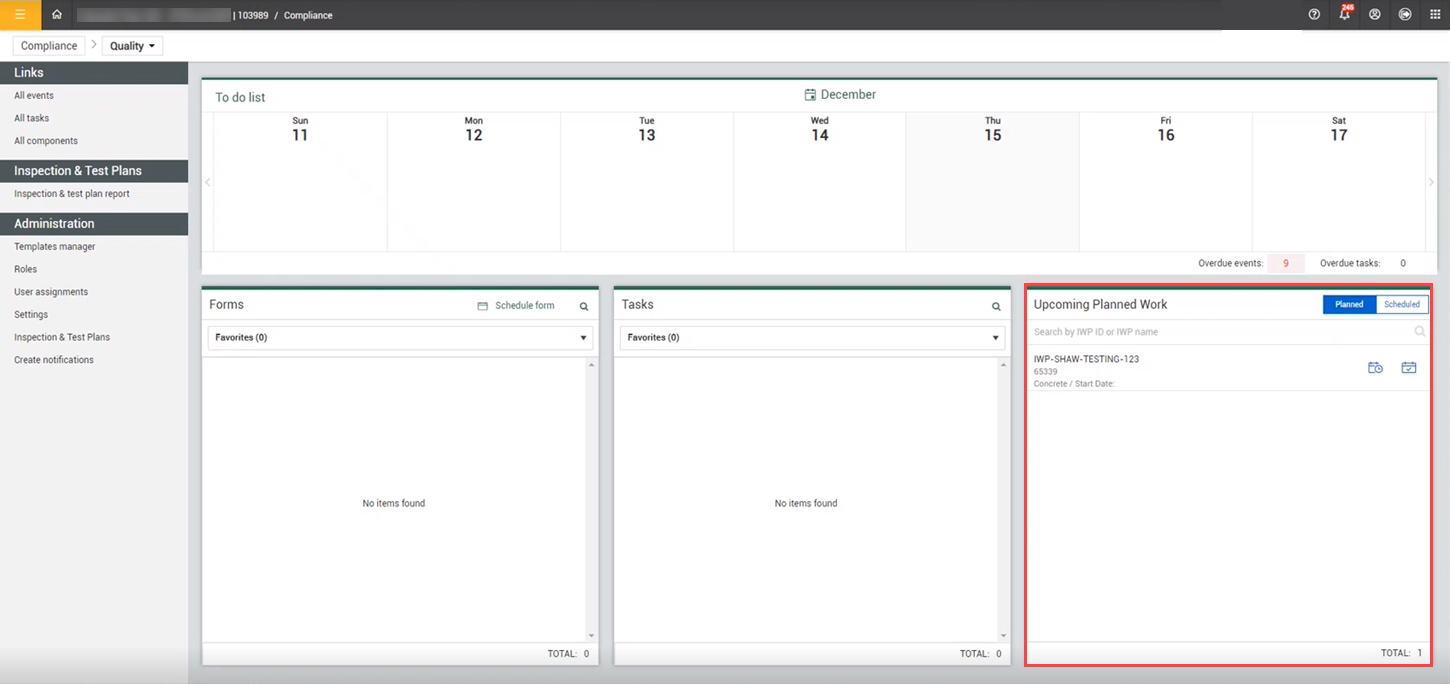
Task: Open the navigation hamburger menu
Action: (x=20, y=14)
